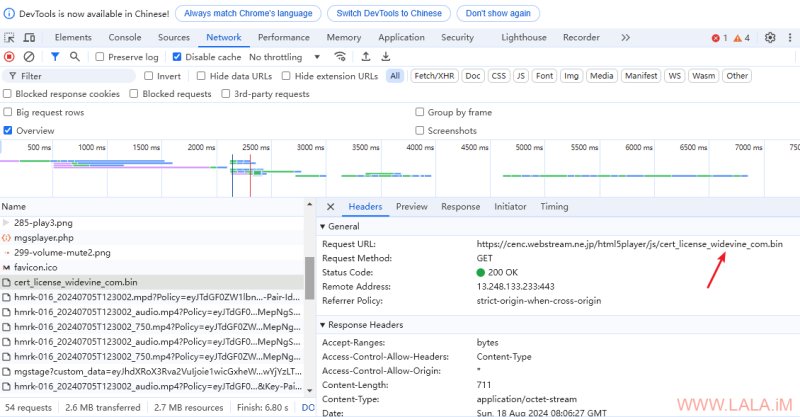The width and height of the screenshot is (800, 417).
Task: Switch to the Console panel tab
Action: [124, 37]
